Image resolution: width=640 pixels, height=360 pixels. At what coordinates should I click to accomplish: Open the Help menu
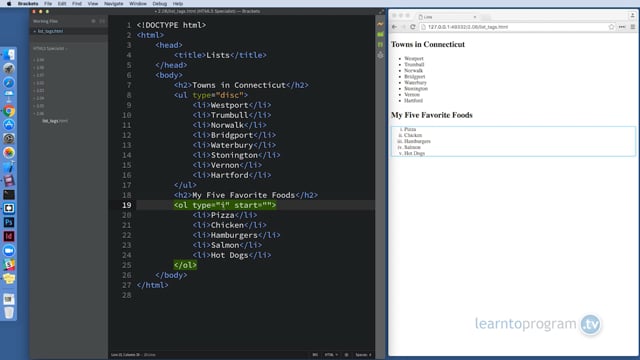point(178,4)
